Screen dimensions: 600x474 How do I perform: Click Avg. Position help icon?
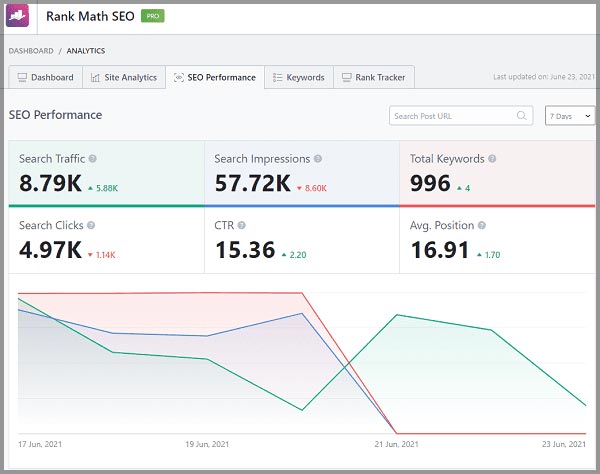pyautogui.click(x=482, y=225)
